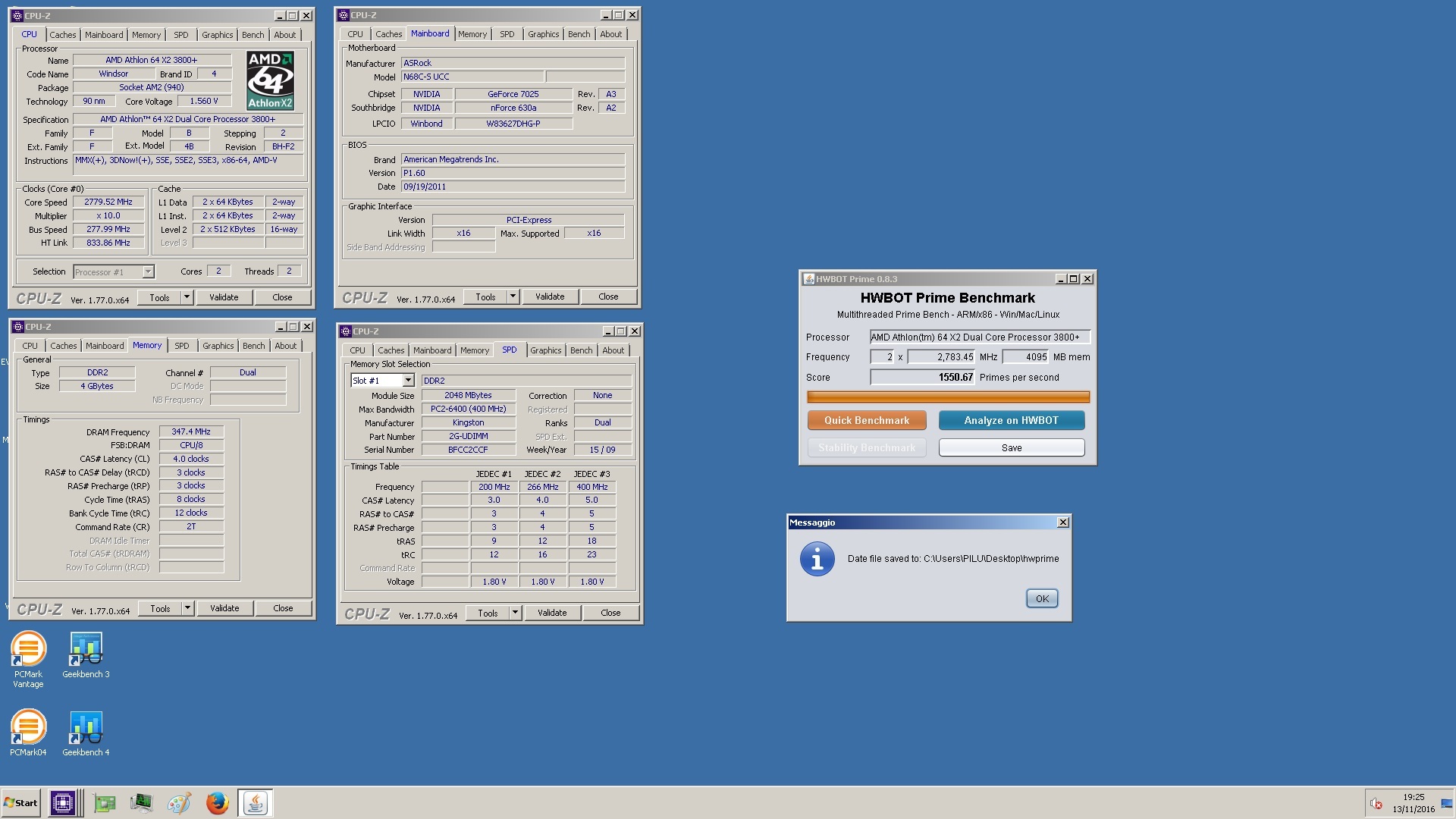This screenshot has height=819, width=1456.
Task: Click the show desktop tray icon
Action: 1447,804
